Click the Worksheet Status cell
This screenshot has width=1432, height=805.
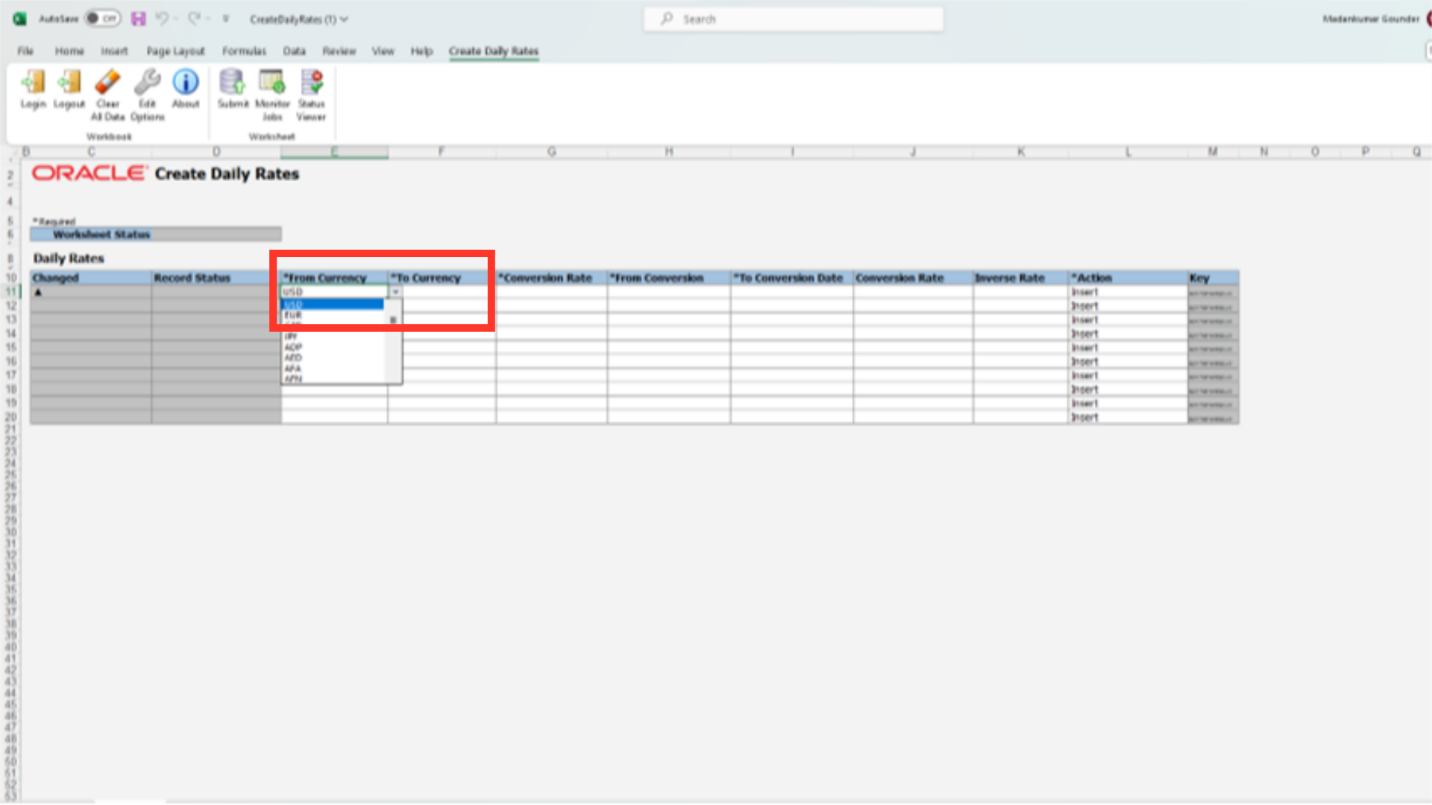[x=155, y=235]
